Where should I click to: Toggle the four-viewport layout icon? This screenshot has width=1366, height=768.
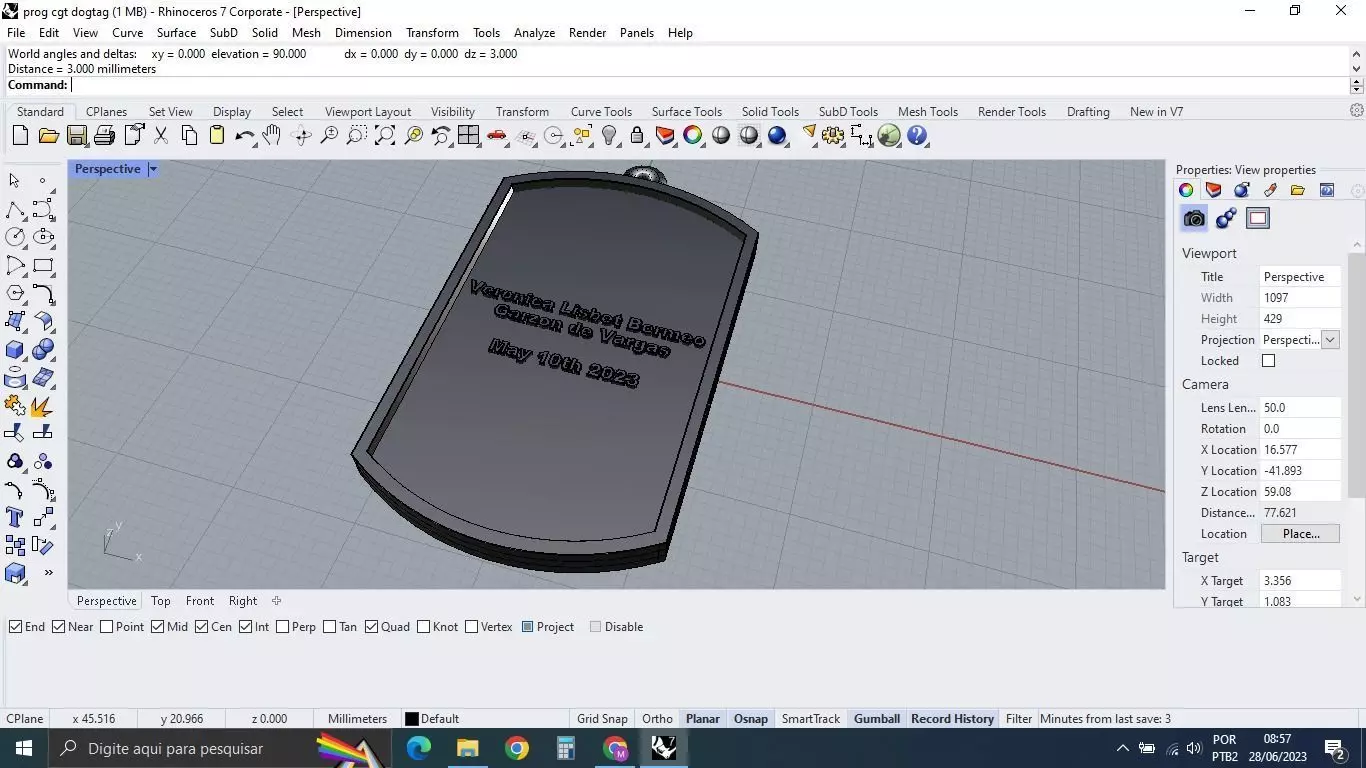coord(469,136)
